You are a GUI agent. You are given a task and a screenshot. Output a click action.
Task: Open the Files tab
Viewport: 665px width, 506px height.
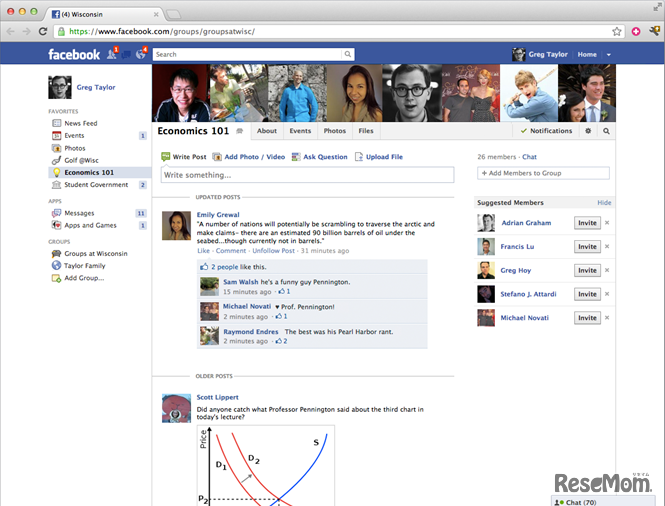point(366,131)
